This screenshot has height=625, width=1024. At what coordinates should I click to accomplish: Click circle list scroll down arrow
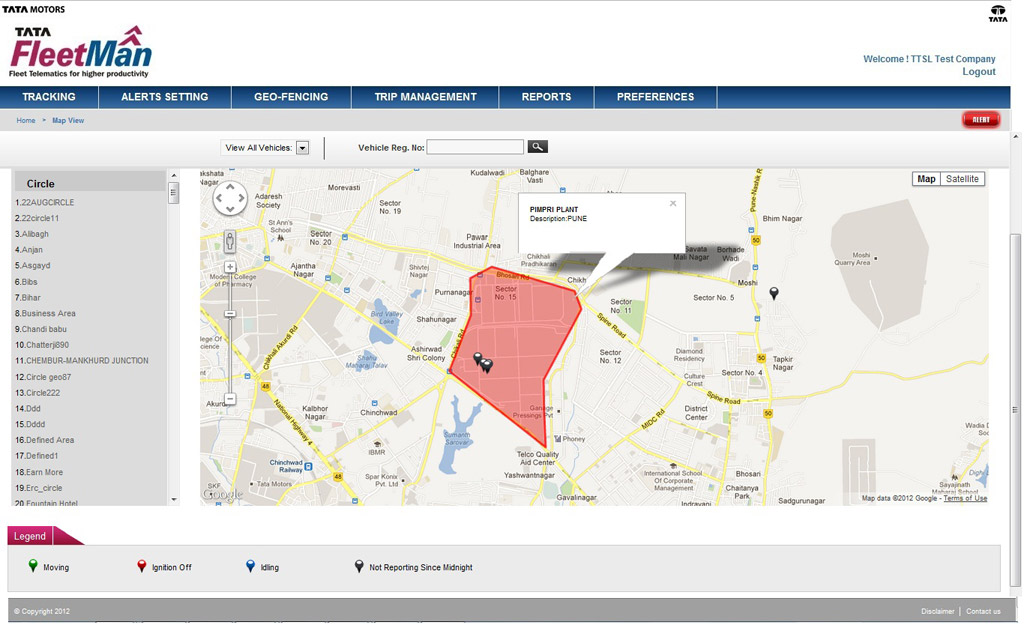point(173,500)
